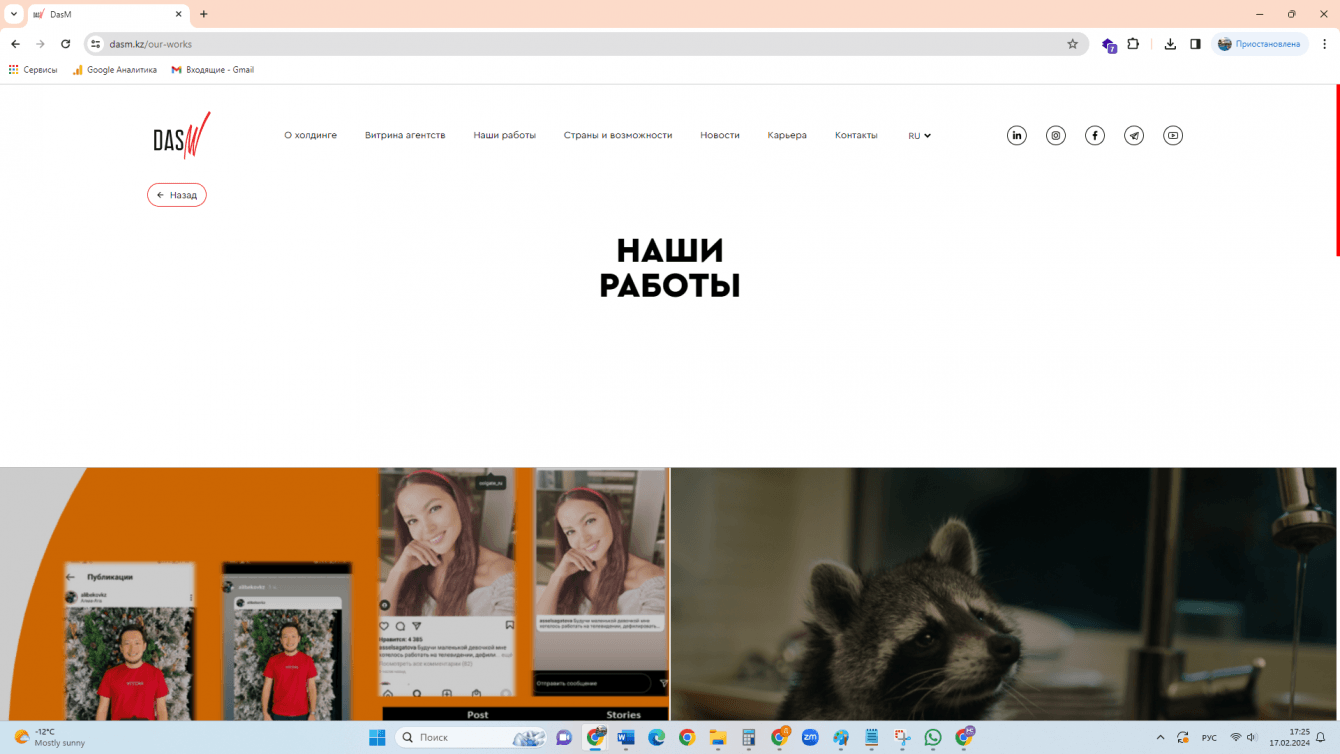The height and width of the screenshot is (754, 1340).
Task: Open Calculator from the taskbar
Action: point(748,738)
